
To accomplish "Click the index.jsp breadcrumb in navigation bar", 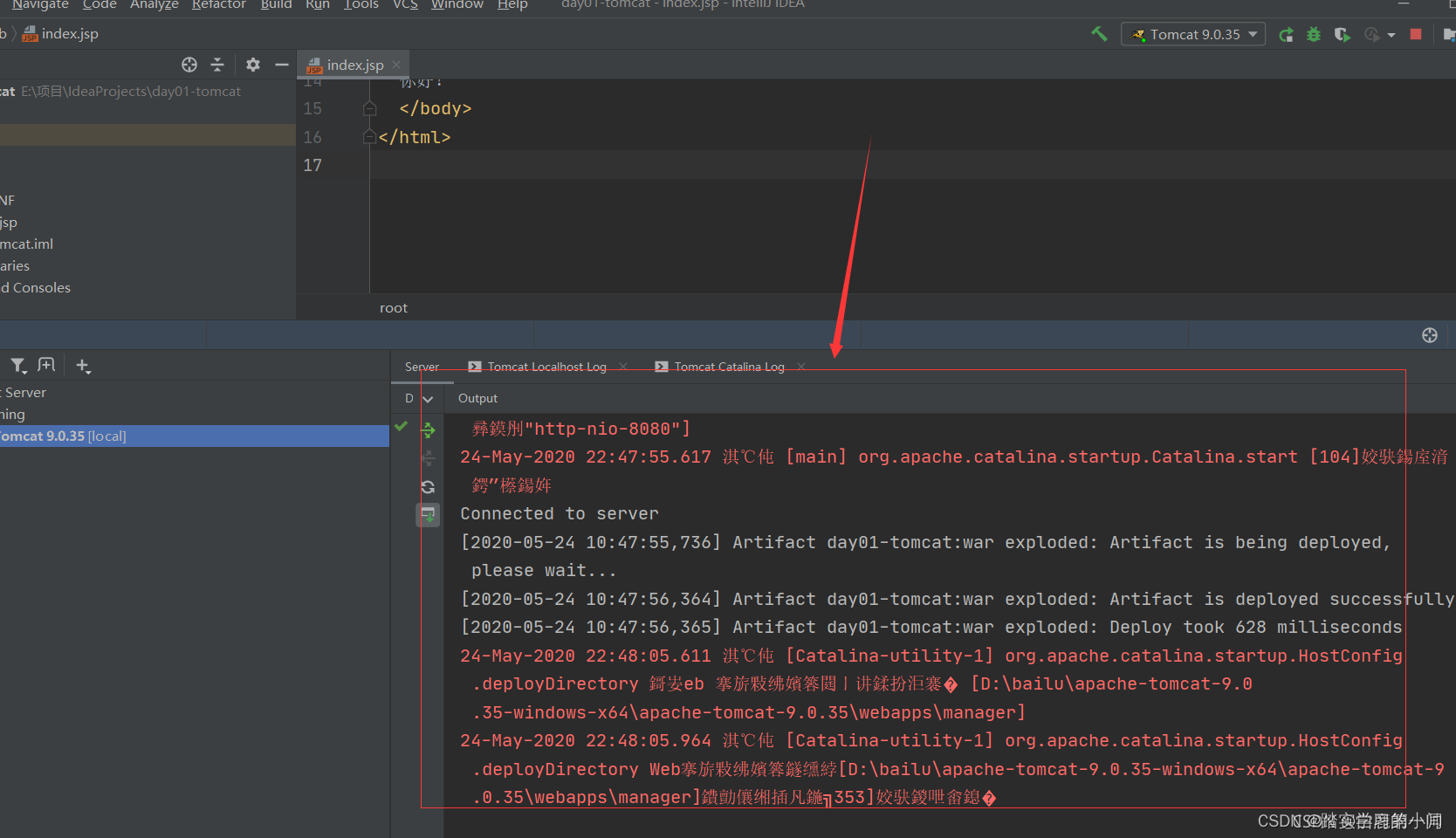I will pyautogui.click(x=60, y=34).
